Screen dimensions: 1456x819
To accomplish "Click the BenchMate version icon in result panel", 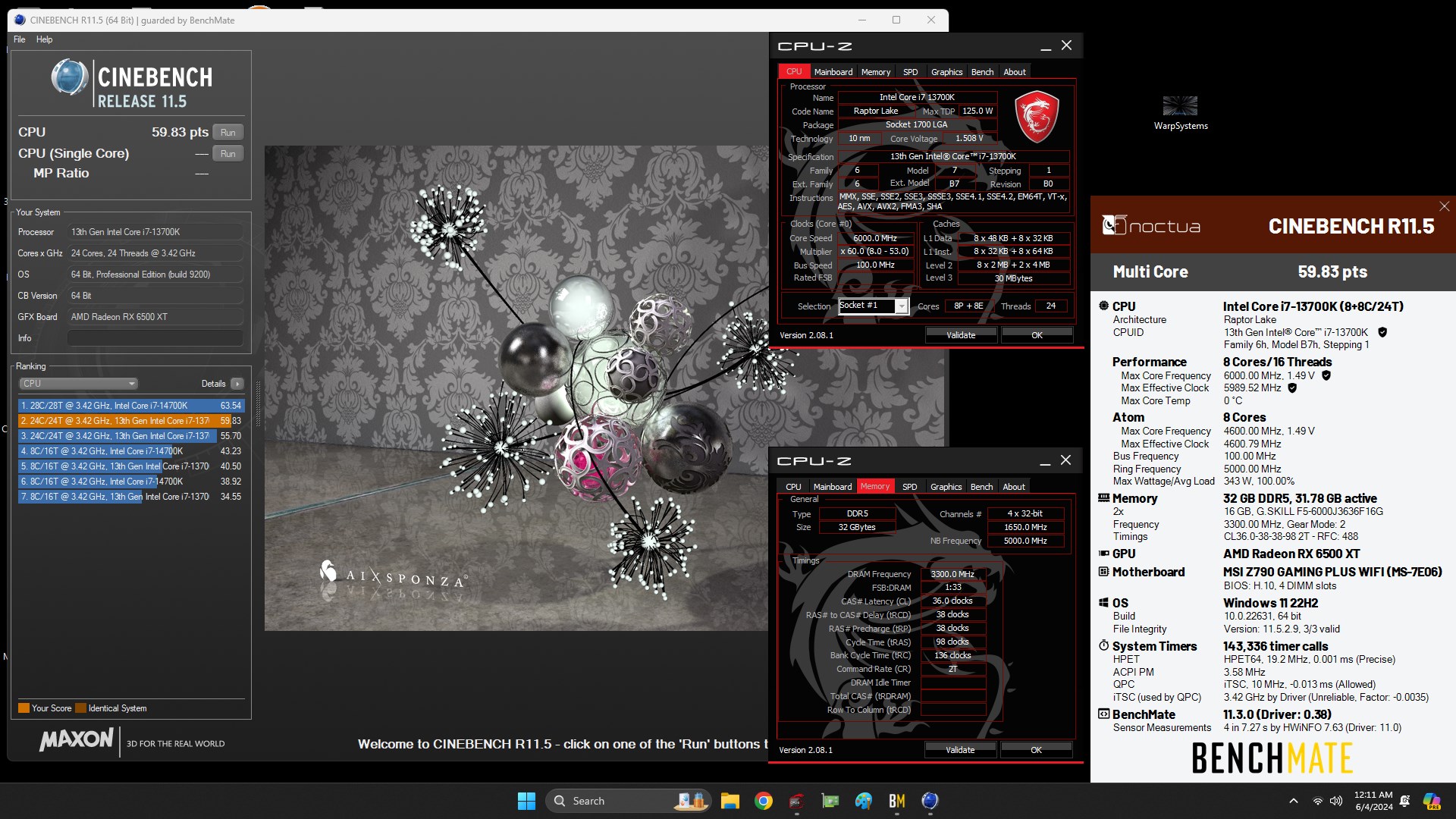I will point(1103,714).
